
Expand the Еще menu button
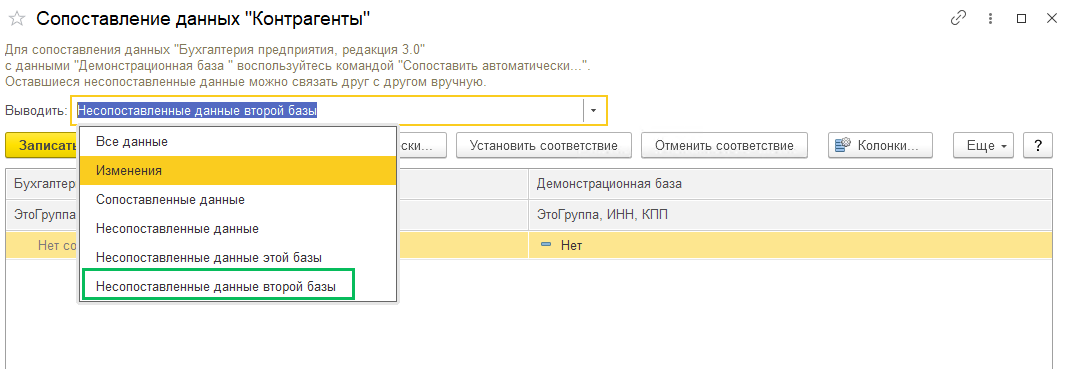pos(984,145)
